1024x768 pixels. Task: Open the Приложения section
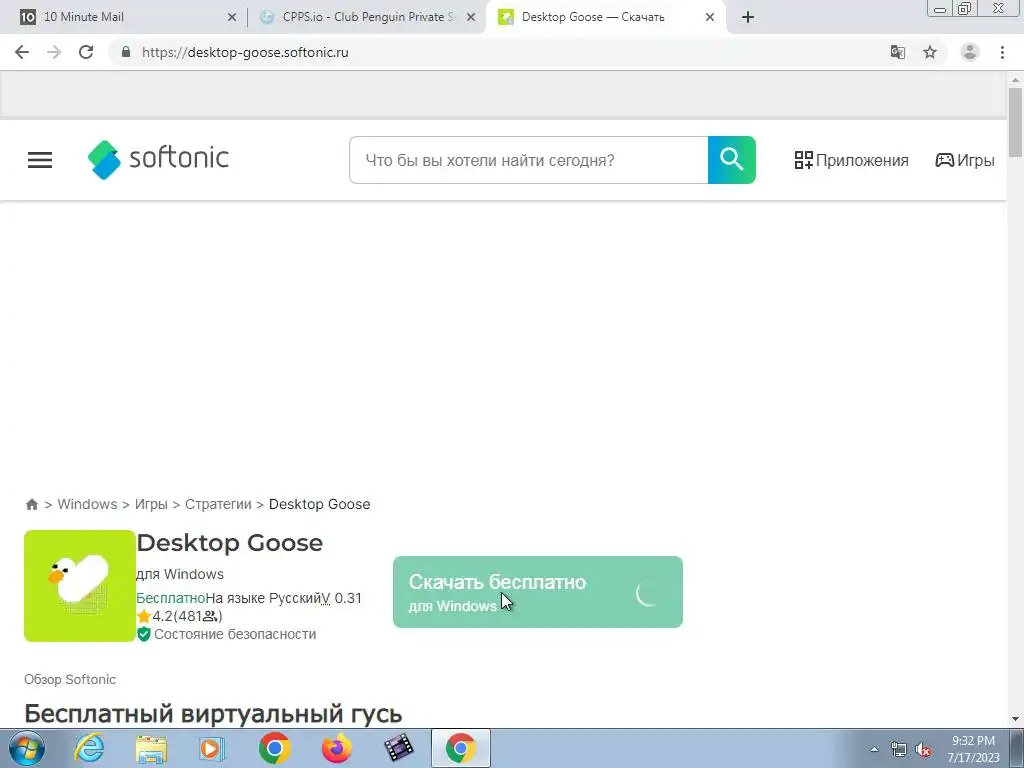pos(851,160)
